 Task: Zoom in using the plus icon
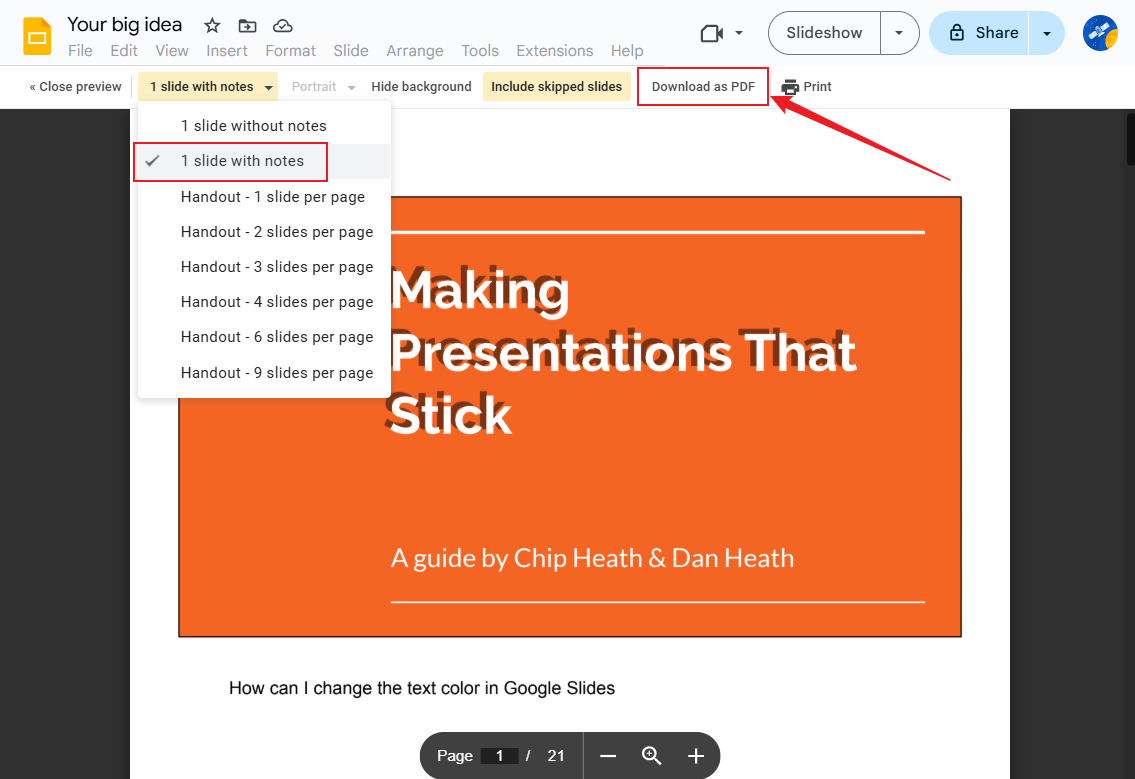pyautogui.click(x=695, y=755)
